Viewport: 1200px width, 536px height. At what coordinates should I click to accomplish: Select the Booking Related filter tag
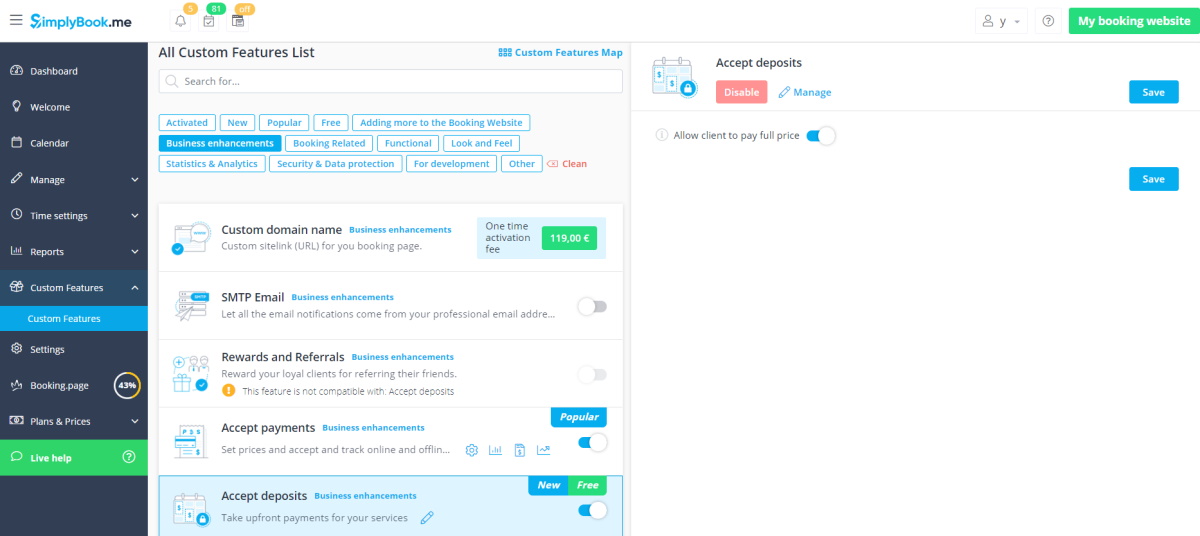[329, 143]
